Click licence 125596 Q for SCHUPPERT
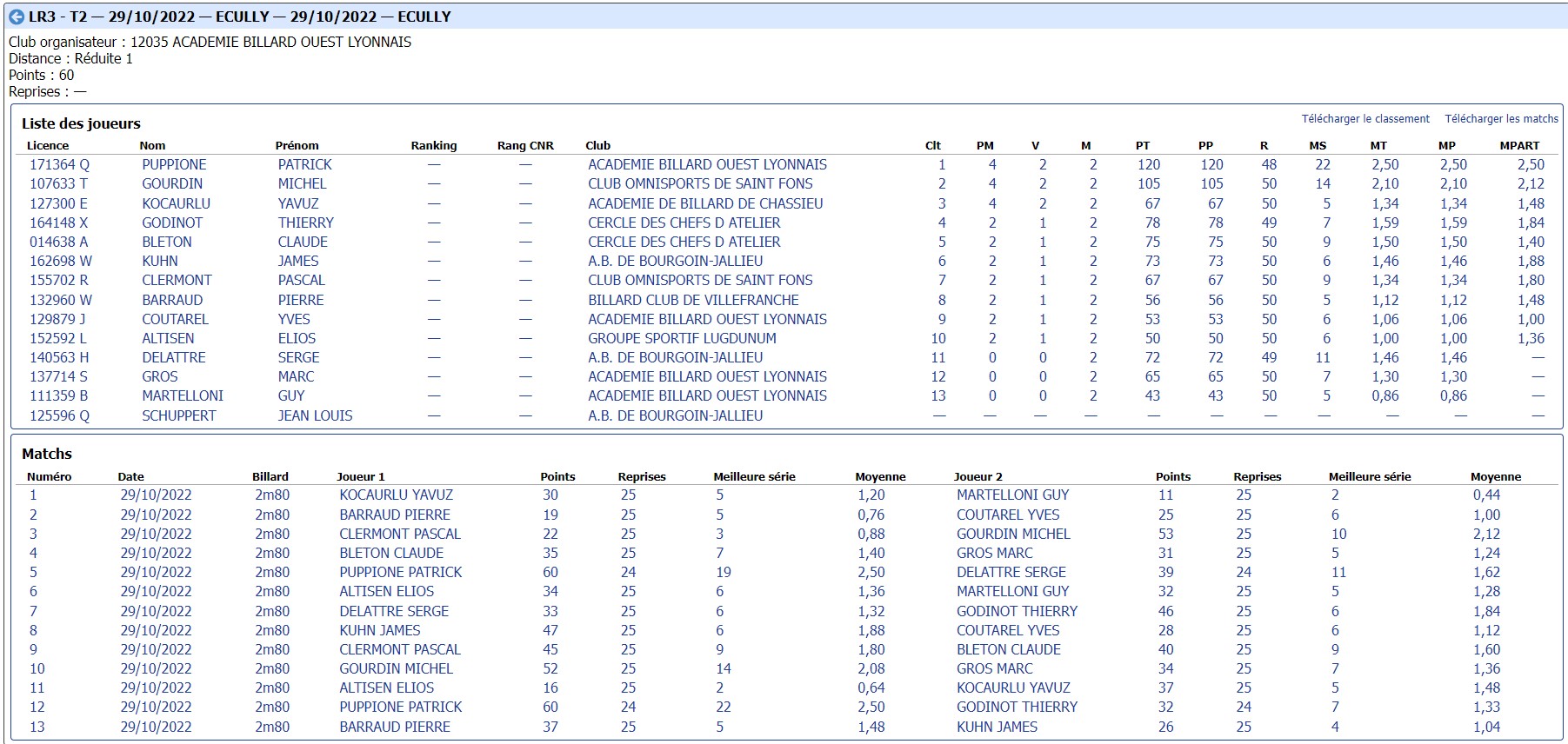 pos(59,415)
